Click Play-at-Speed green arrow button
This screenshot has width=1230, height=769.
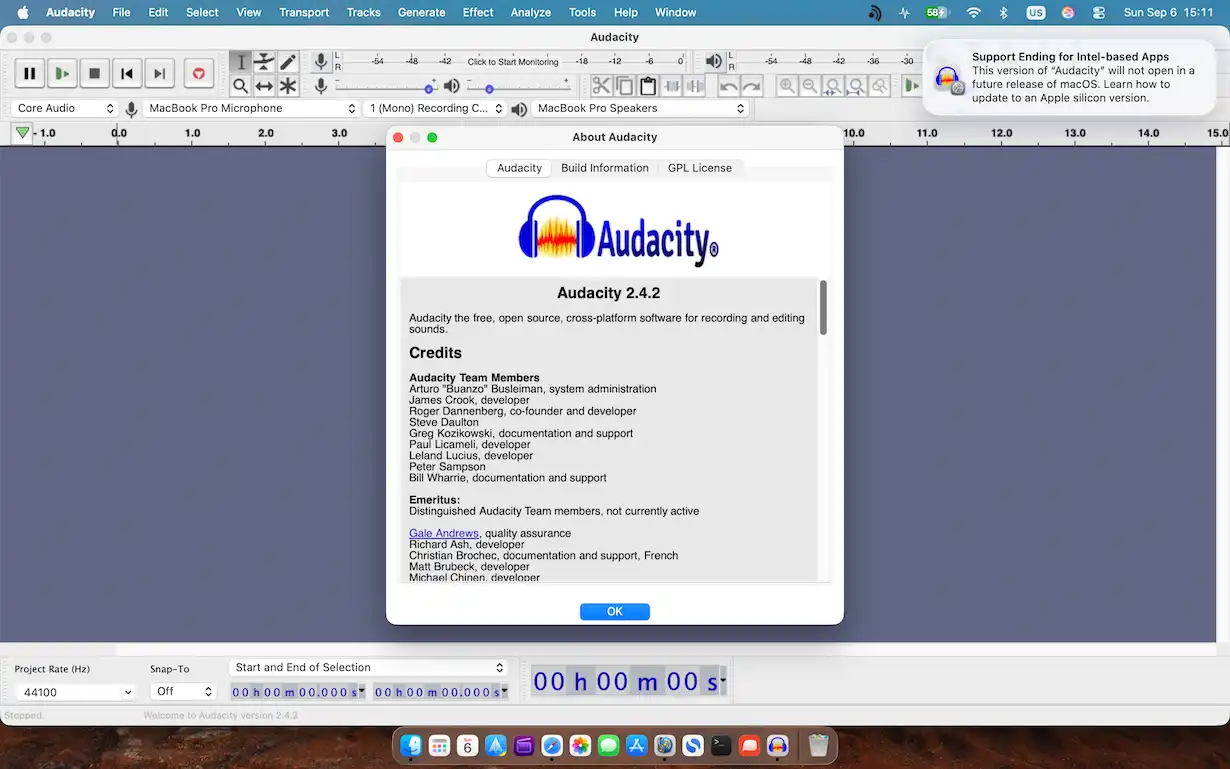(911, 86)
